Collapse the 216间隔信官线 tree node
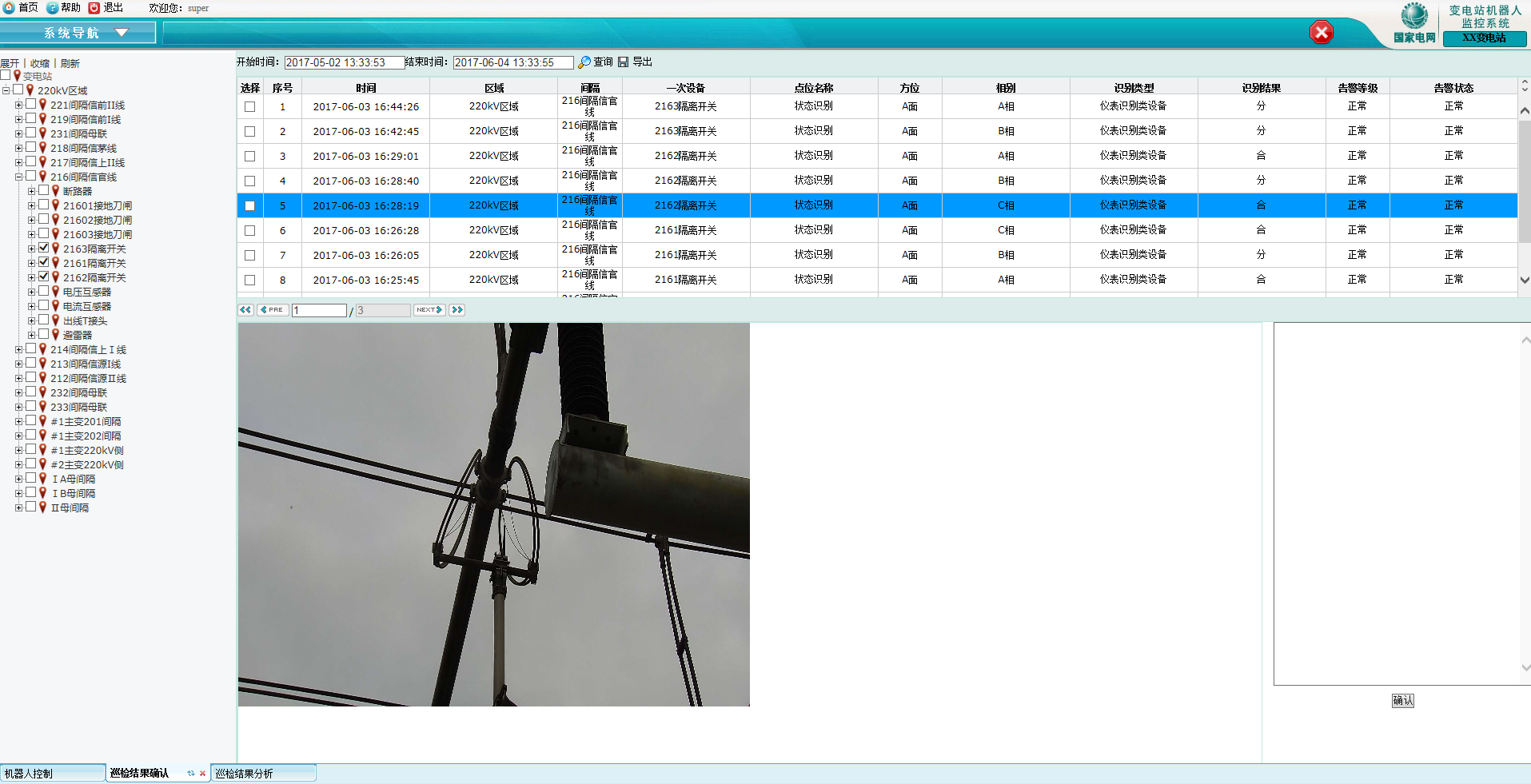The width and height of the screenshot is (1531, 784). [18, 177]
